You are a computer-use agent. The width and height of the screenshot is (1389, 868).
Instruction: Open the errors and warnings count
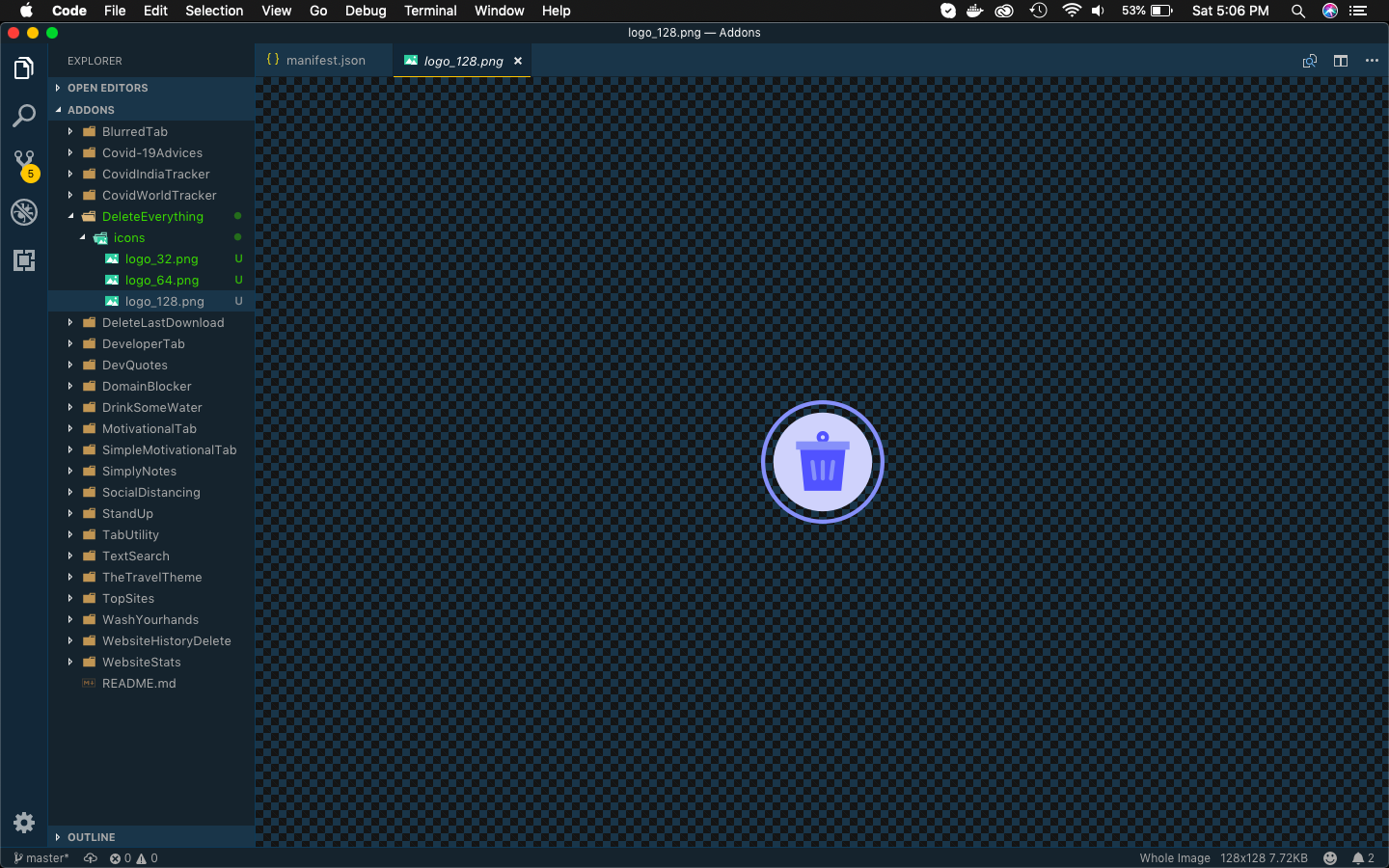[134, 858]
